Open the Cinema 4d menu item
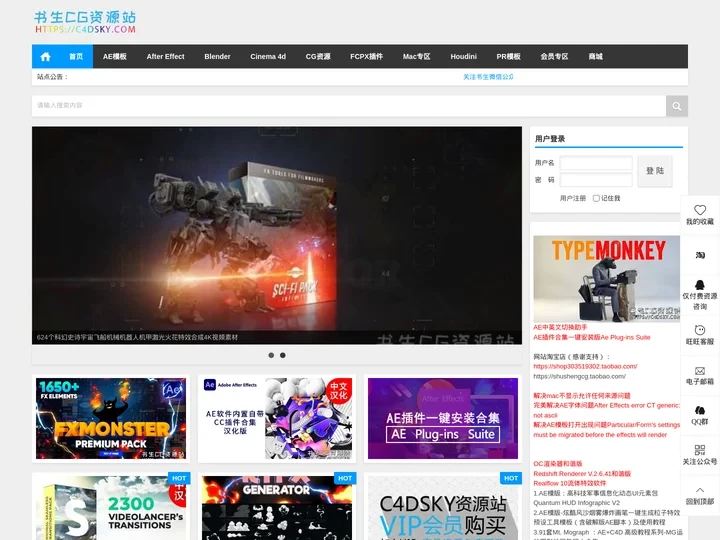 268,56
